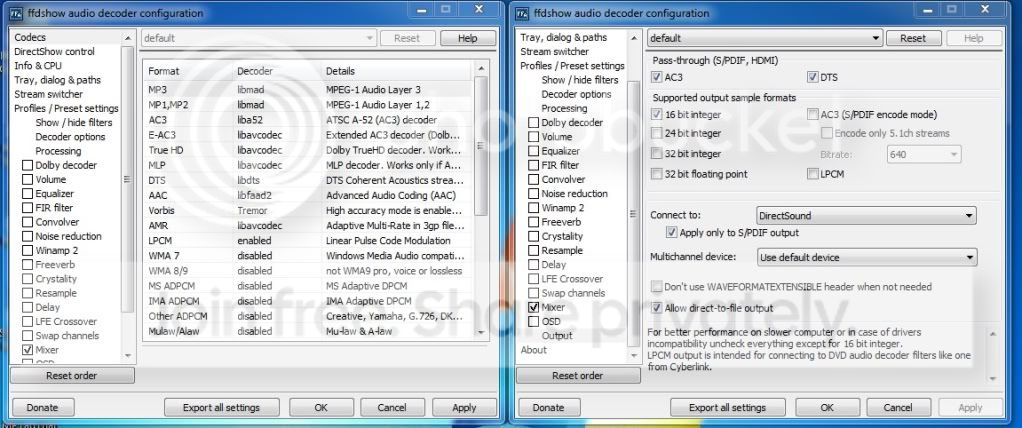The height and width of the screenshot is (428, 1022).
Task: Click ffdshow icon in right window title bar
Action: point(524,13)
